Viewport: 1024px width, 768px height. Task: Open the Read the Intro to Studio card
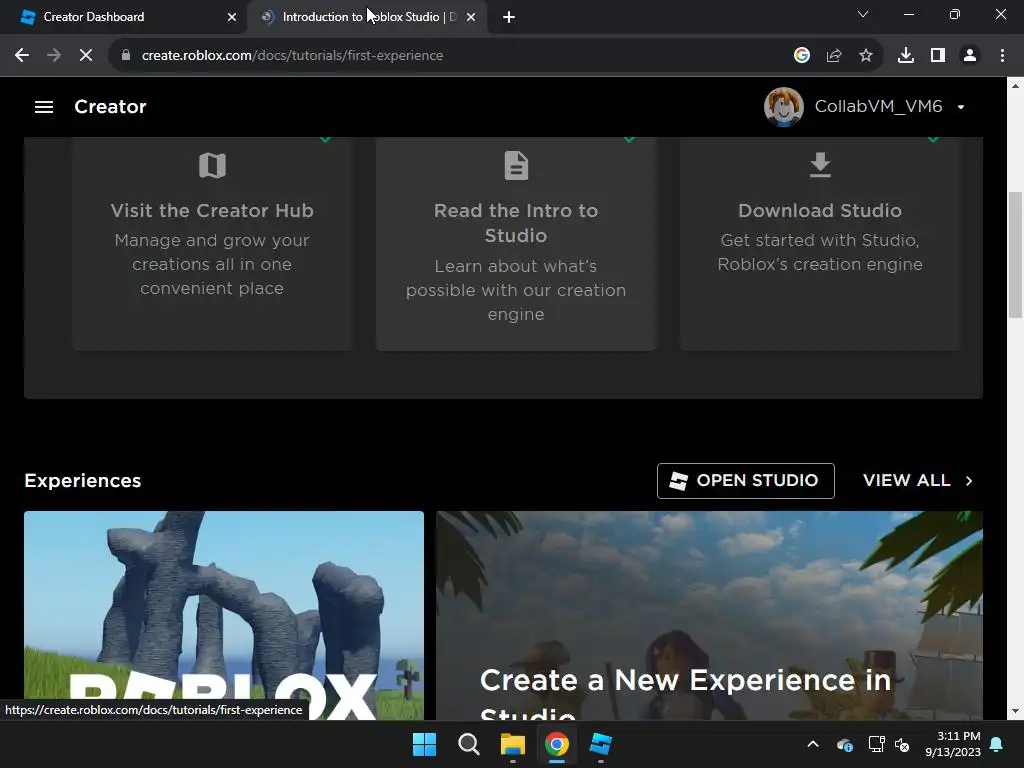[x=516, y=244]
